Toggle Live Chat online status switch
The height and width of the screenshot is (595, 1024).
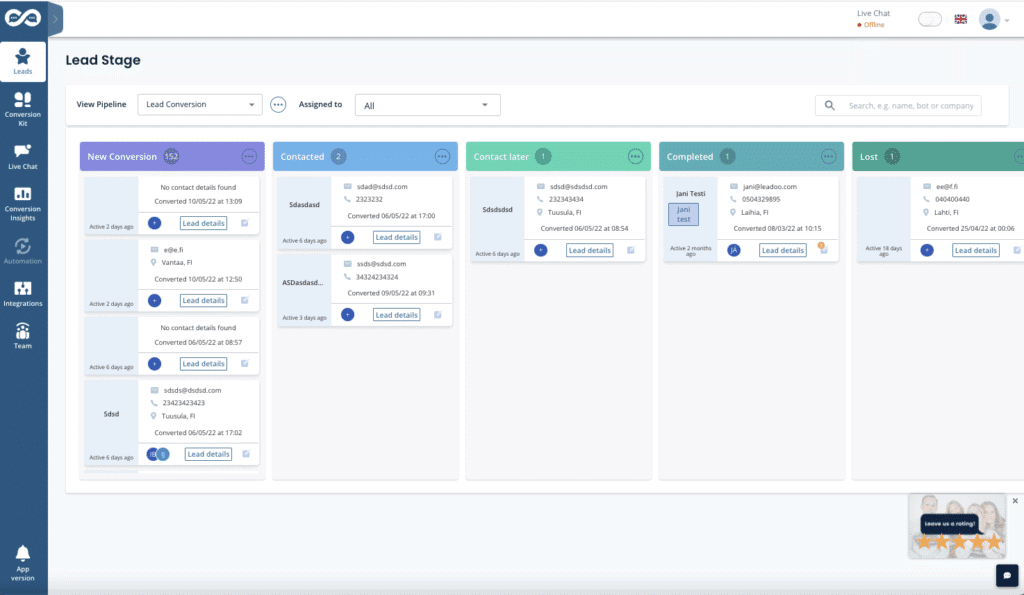(x=929, y=19)
